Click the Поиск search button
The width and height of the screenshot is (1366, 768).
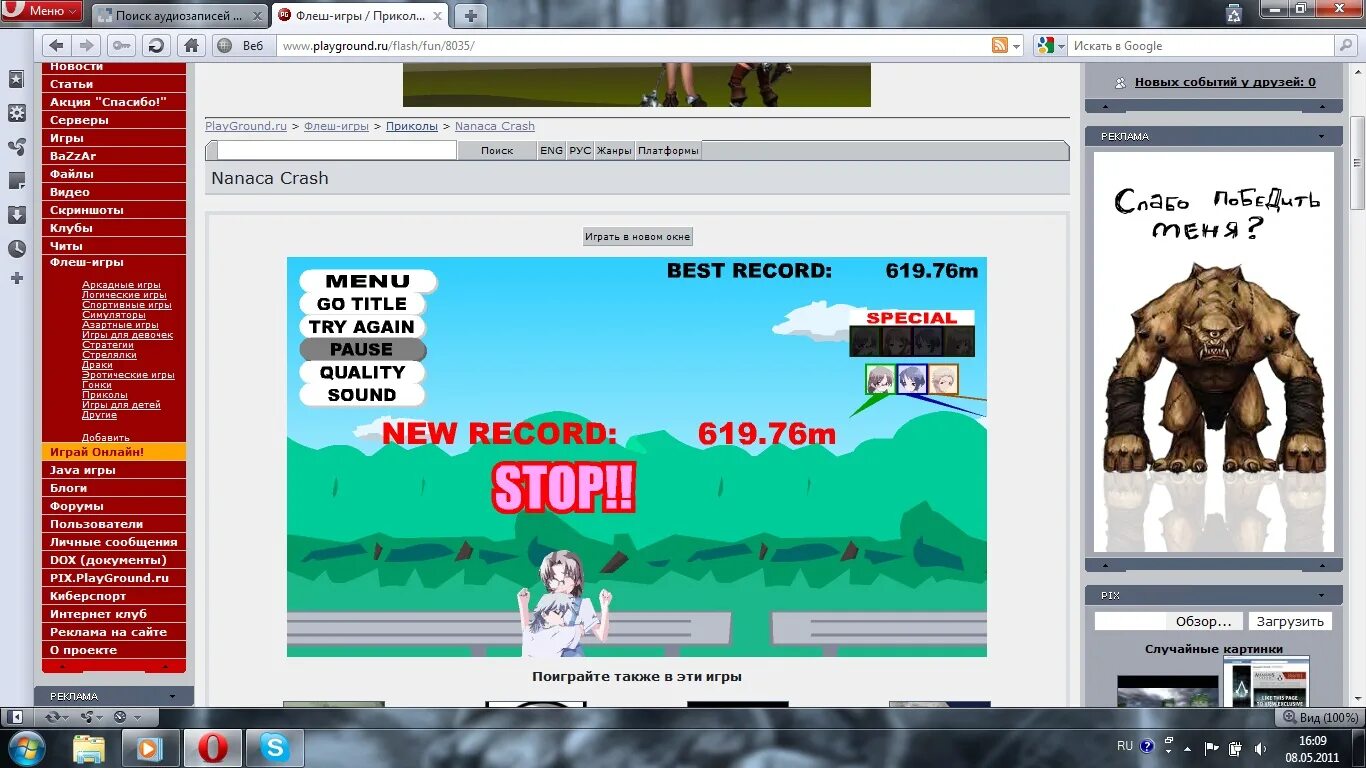[497, 151]
